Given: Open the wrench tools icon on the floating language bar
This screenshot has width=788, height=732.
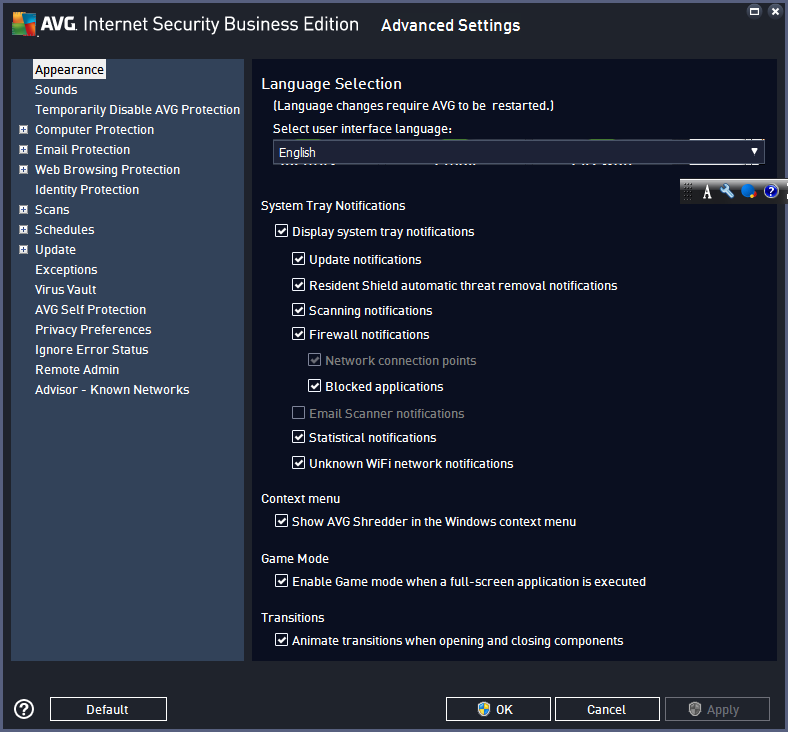Looking at the screenshot, I should pyautogui.click(x=727, y=191).
